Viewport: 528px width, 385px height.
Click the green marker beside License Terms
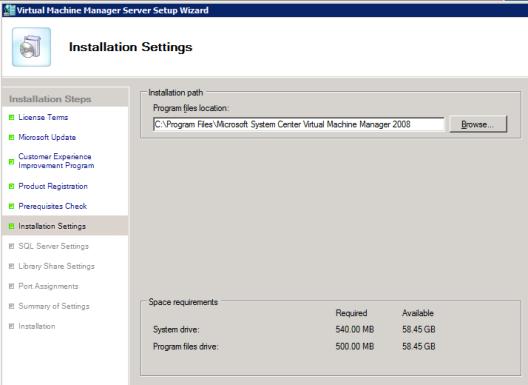[11, 117]
